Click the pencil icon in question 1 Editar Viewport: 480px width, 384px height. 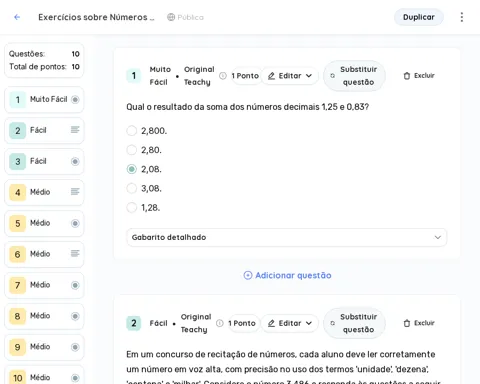(272, 76)
